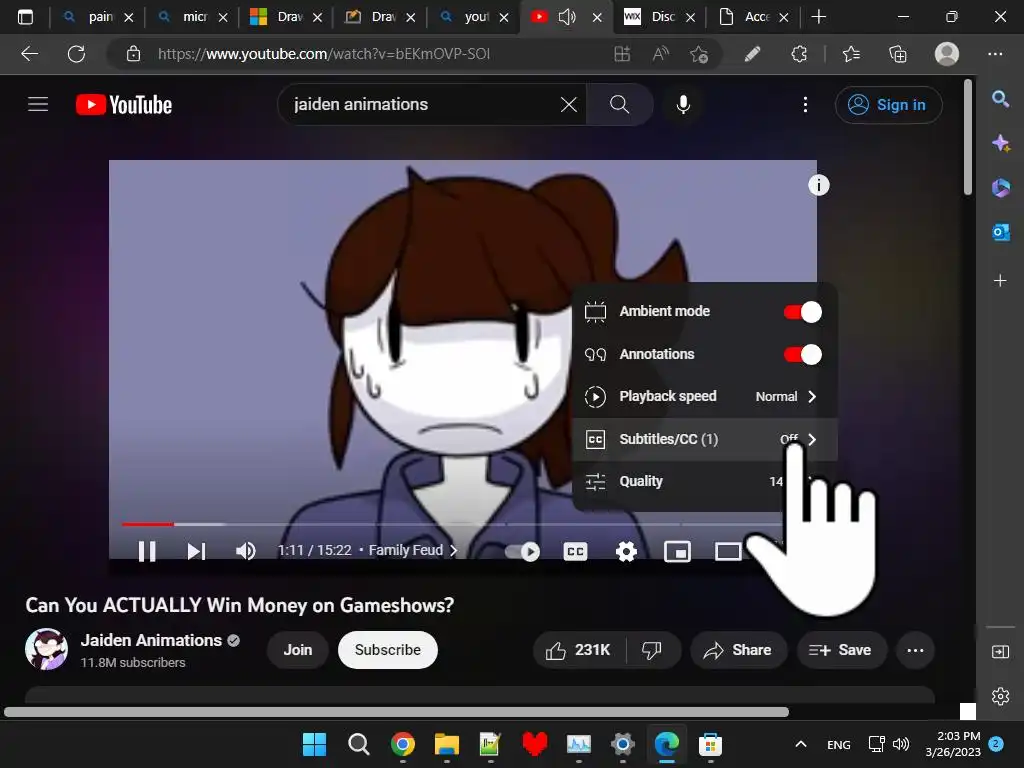
Task: Open Google Chrome from the taskbar
Action: (x=403, y=744)
